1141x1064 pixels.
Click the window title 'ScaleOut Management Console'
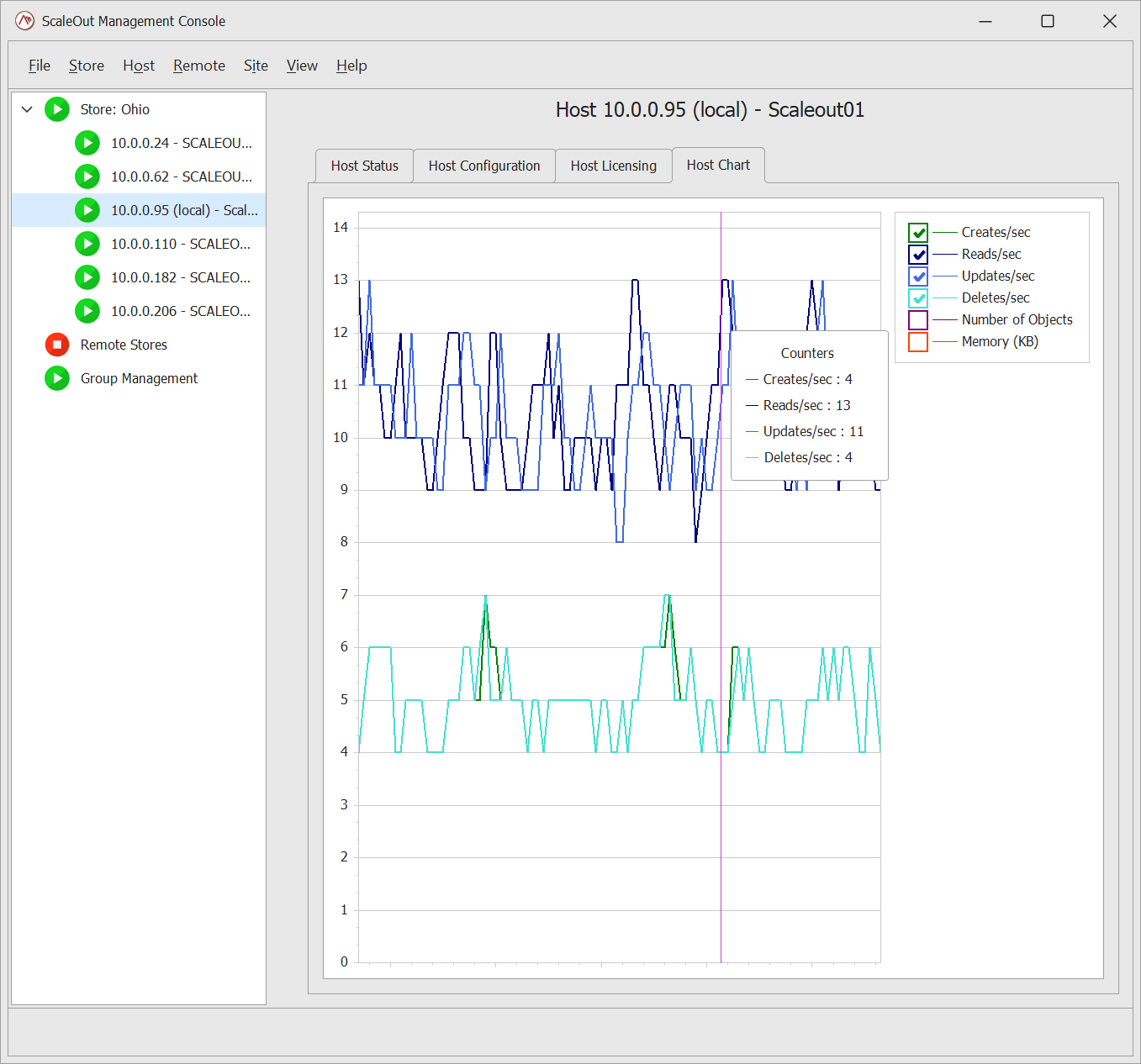[x=134, y=22]
